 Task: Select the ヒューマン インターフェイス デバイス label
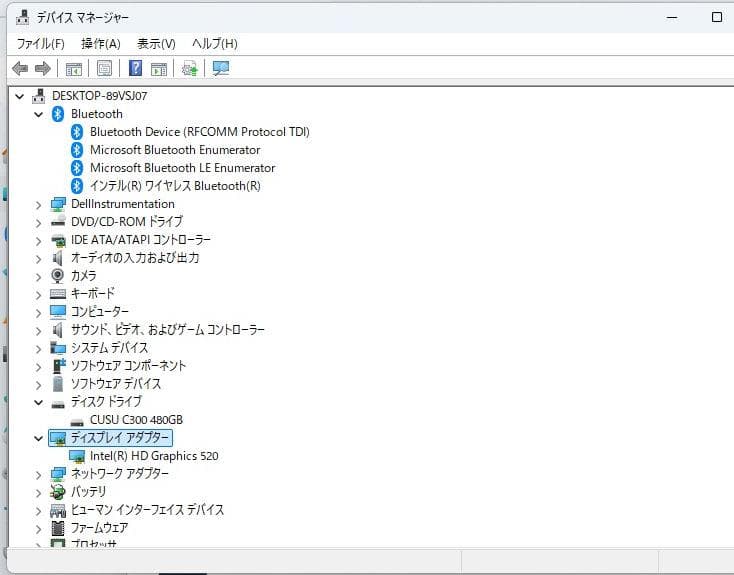tap(147, 509)
